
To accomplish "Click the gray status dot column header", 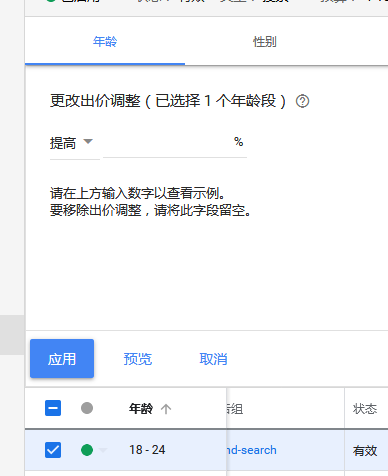I will tap(87, 408).
